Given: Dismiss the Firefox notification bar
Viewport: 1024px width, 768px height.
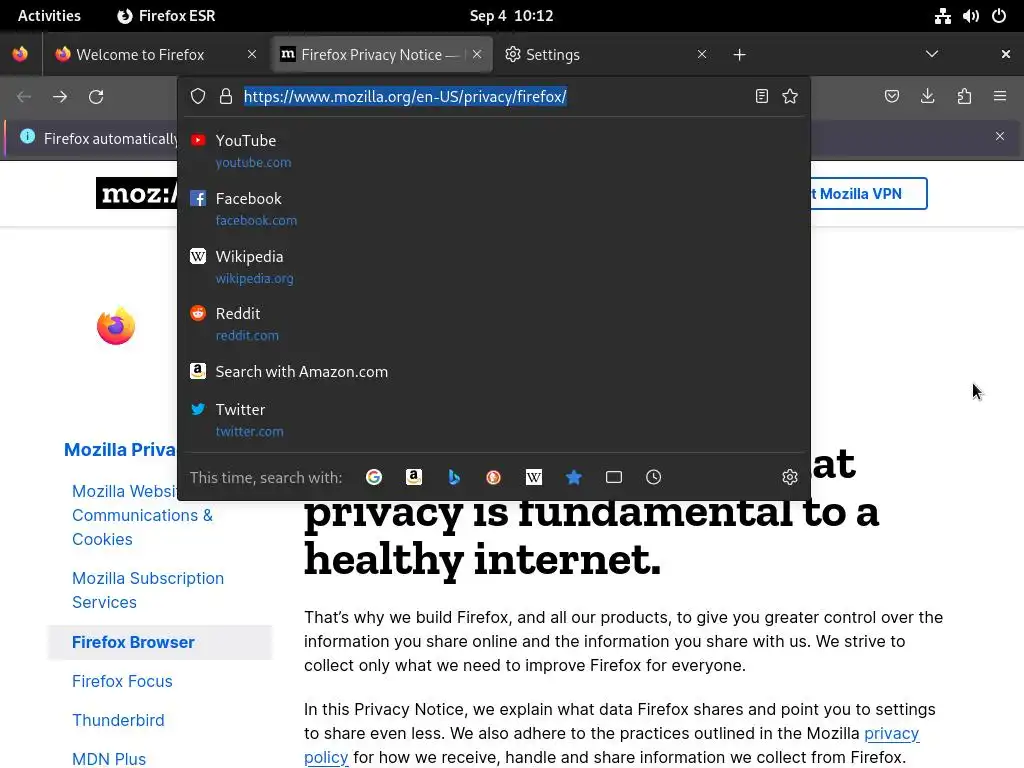Looking at the screenshot, I should click(x=1000, y=136).
